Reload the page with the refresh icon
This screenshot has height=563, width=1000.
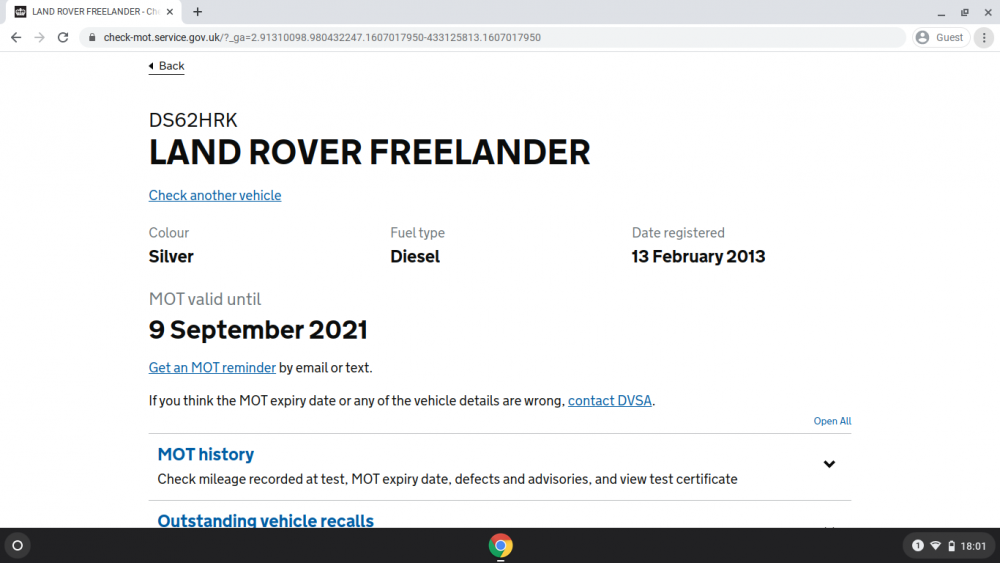tap(62, 38)
